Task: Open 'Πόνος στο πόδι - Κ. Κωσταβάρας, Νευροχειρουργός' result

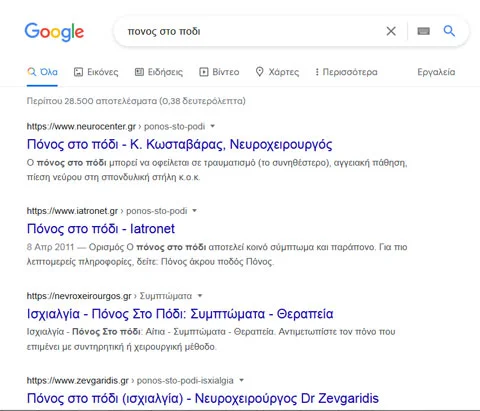Action: coord(179,144)
